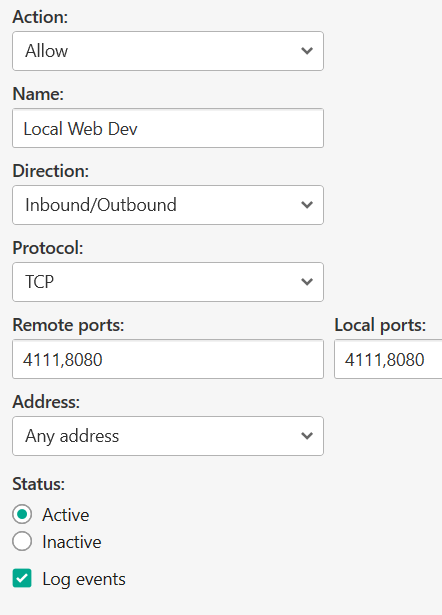Select the Inactive status radio button

click(22, 541)
